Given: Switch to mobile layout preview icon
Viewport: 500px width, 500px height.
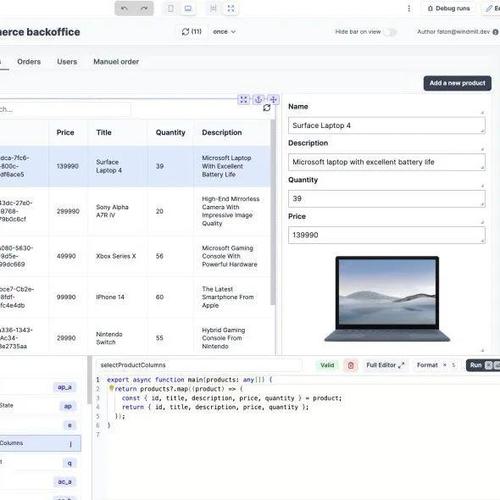Looking at the screenshot, I should (x=171, y=9).
